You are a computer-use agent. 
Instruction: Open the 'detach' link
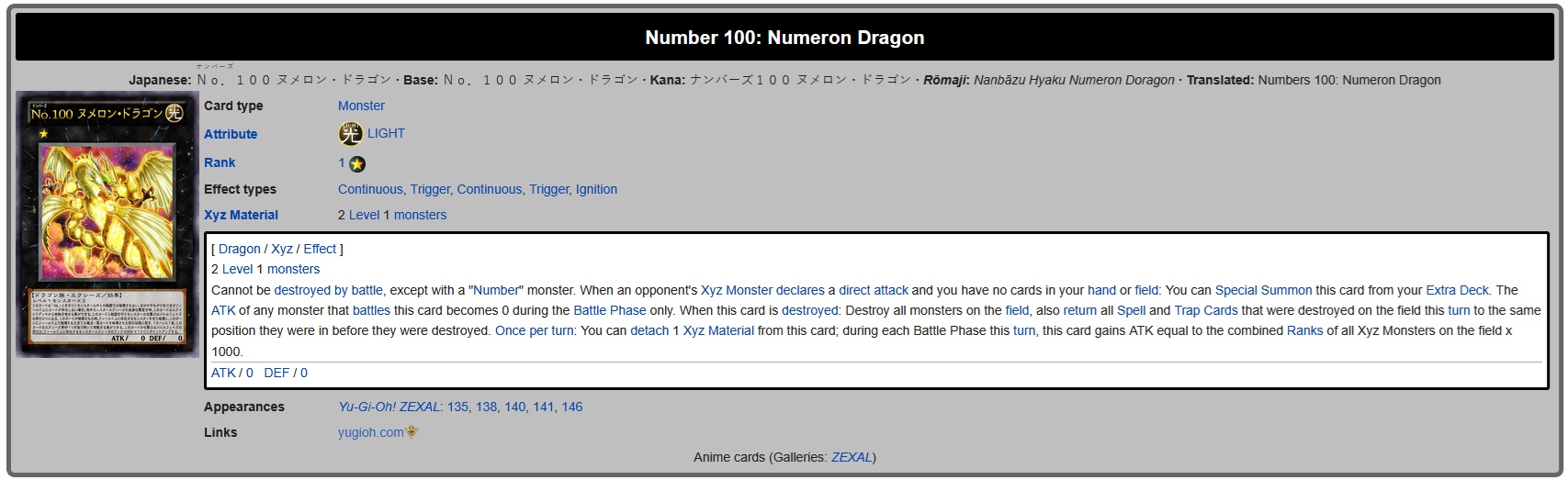[649, 330]
